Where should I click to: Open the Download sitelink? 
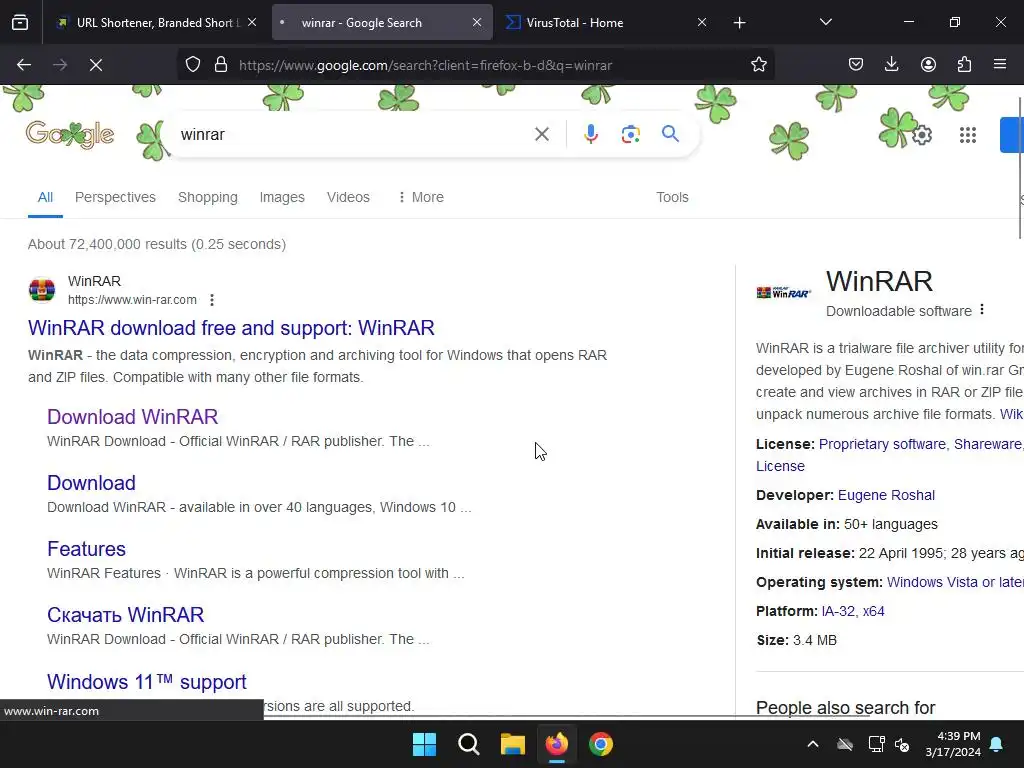click(x=91, y=483)
